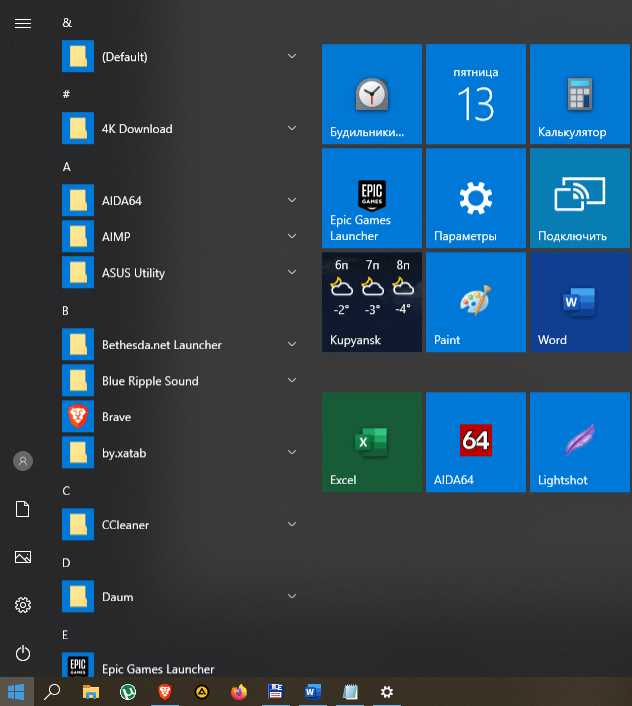Image resolution: width=632 pixels, height=706 pixels.
Task: Select the Daum folder entry
Action: click(180, 597)
